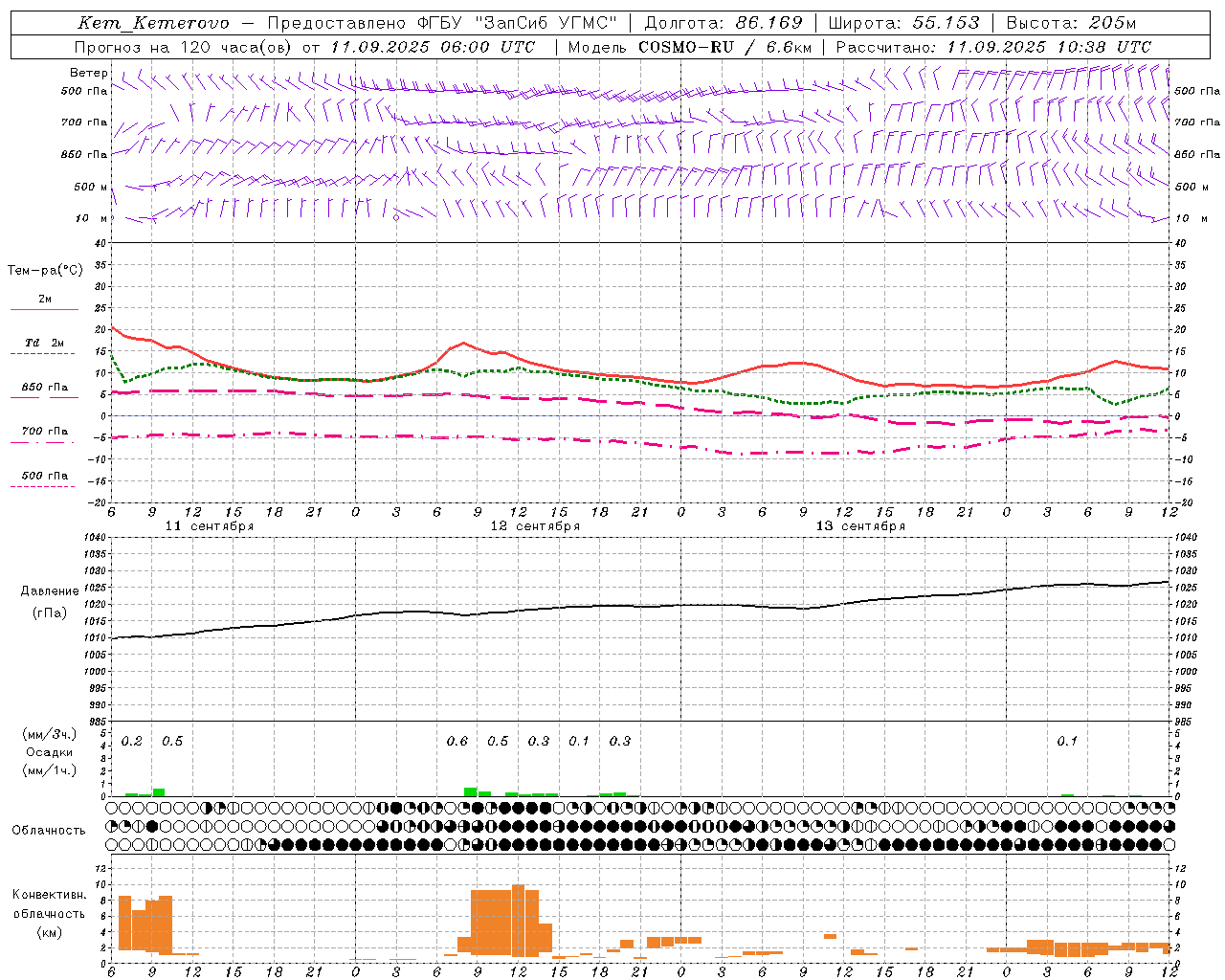Click the 500 м wind level label on left
The height and width of the screenshot is (980, 1225).
[91, 187]
